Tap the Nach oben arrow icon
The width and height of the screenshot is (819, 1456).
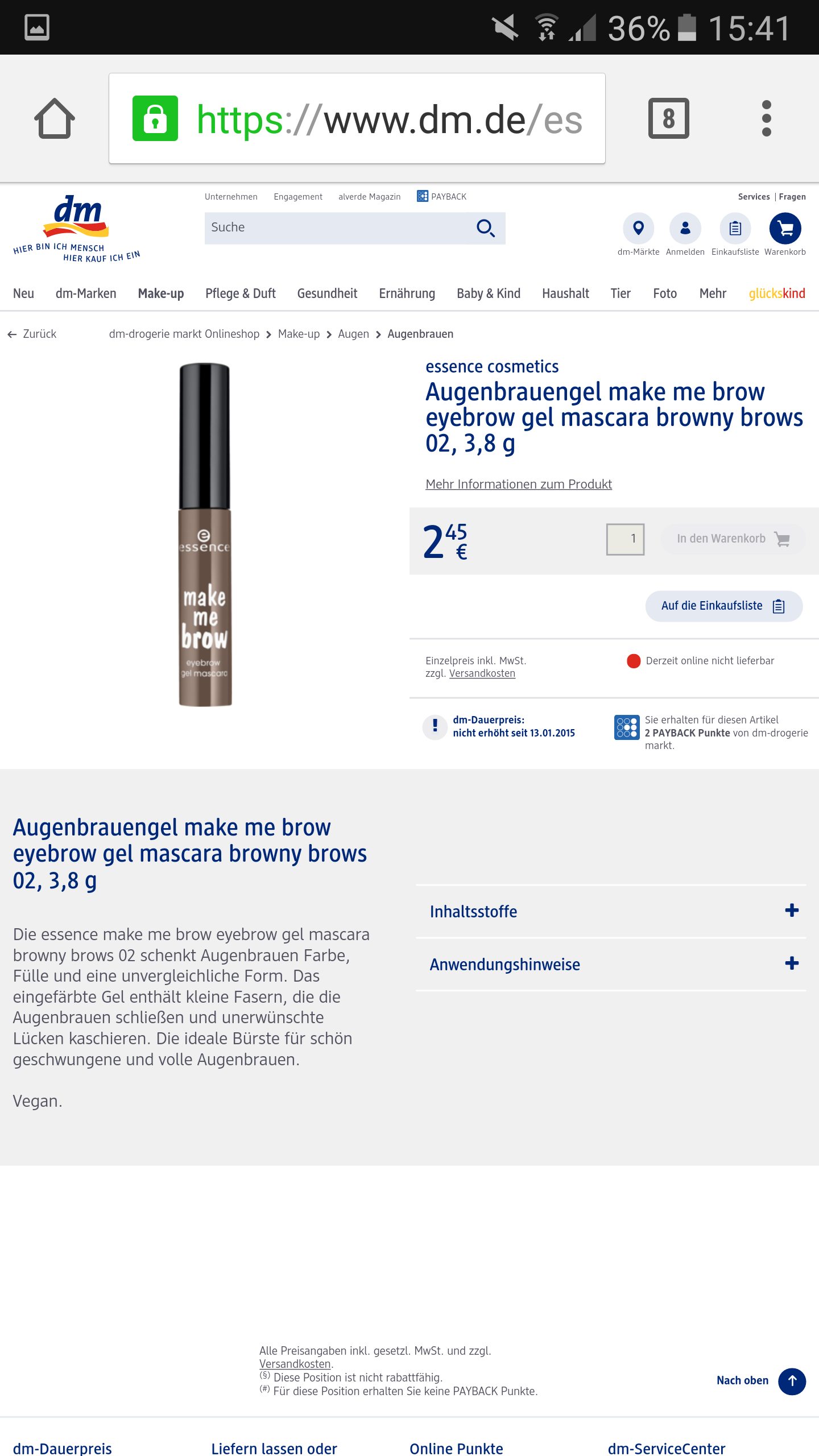(x=792, y=1381)
